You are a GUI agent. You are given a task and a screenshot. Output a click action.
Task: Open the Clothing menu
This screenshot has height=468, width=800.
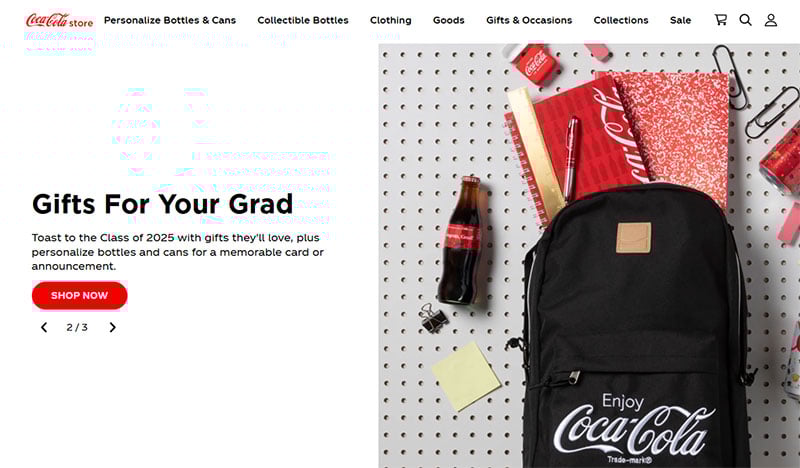(x=391, y=20)
